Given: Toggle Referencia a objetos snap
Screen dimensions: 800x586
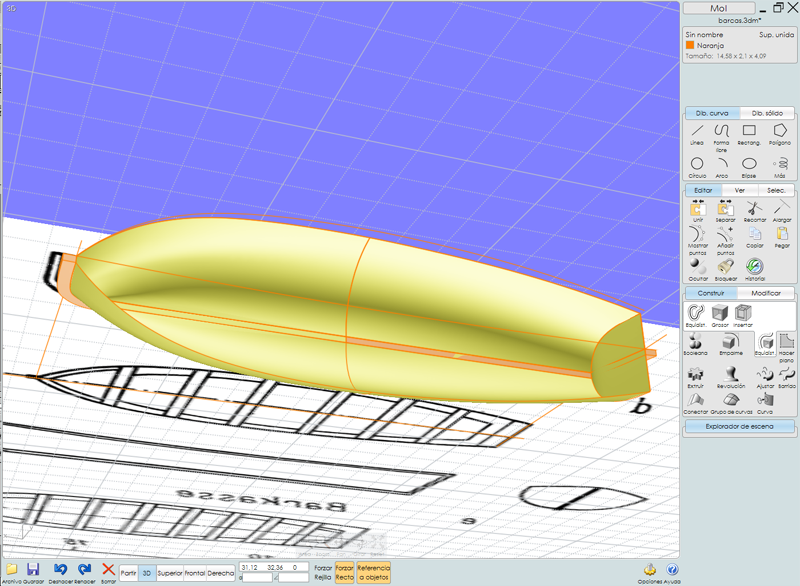Looking at the screenshot, I should (373, 572).
